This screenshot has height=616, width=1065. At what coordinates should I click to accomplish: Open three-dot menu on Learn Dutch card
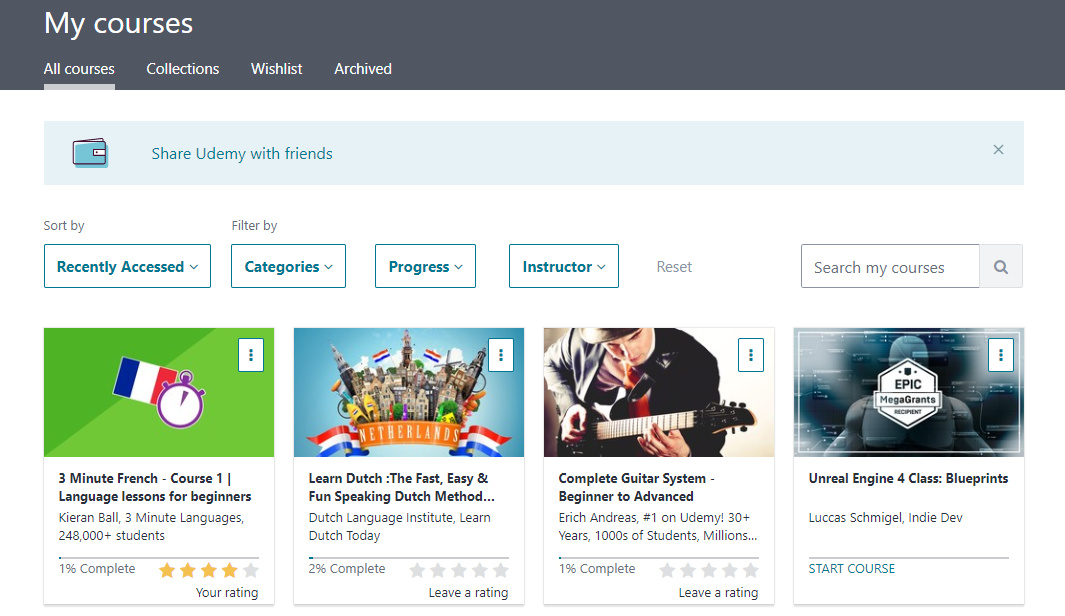tap(501, 355)
